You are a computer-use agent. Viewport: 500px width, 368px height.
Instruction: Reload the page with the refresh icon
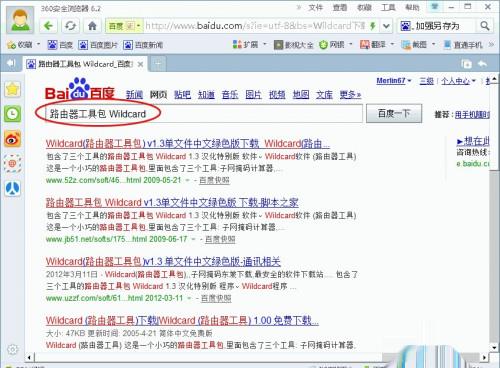(70, 26)
